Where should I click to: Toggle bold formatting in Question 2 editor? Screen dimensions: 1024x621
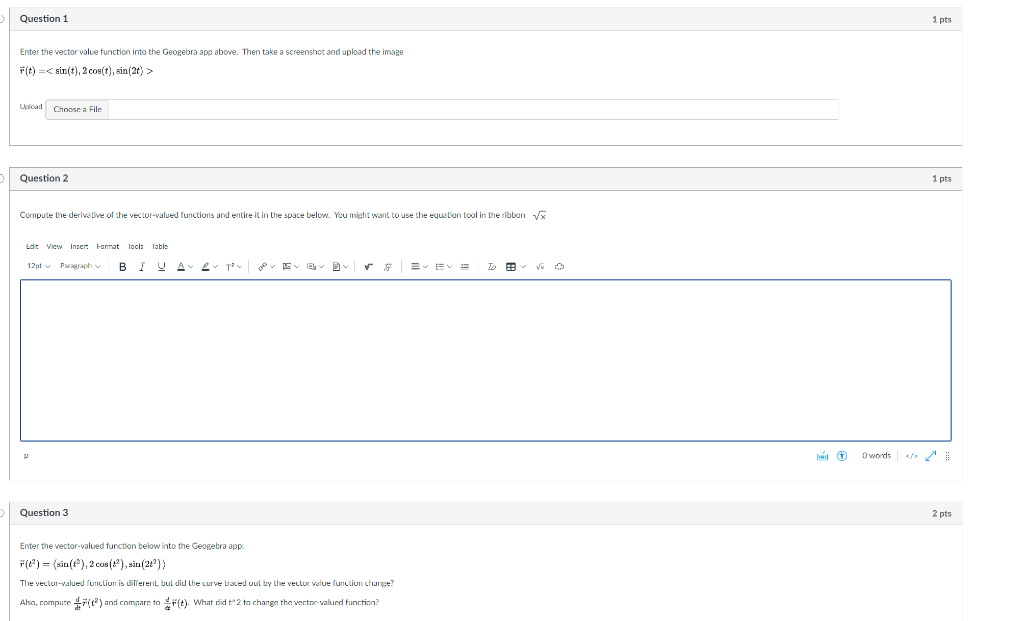(122, 266)
